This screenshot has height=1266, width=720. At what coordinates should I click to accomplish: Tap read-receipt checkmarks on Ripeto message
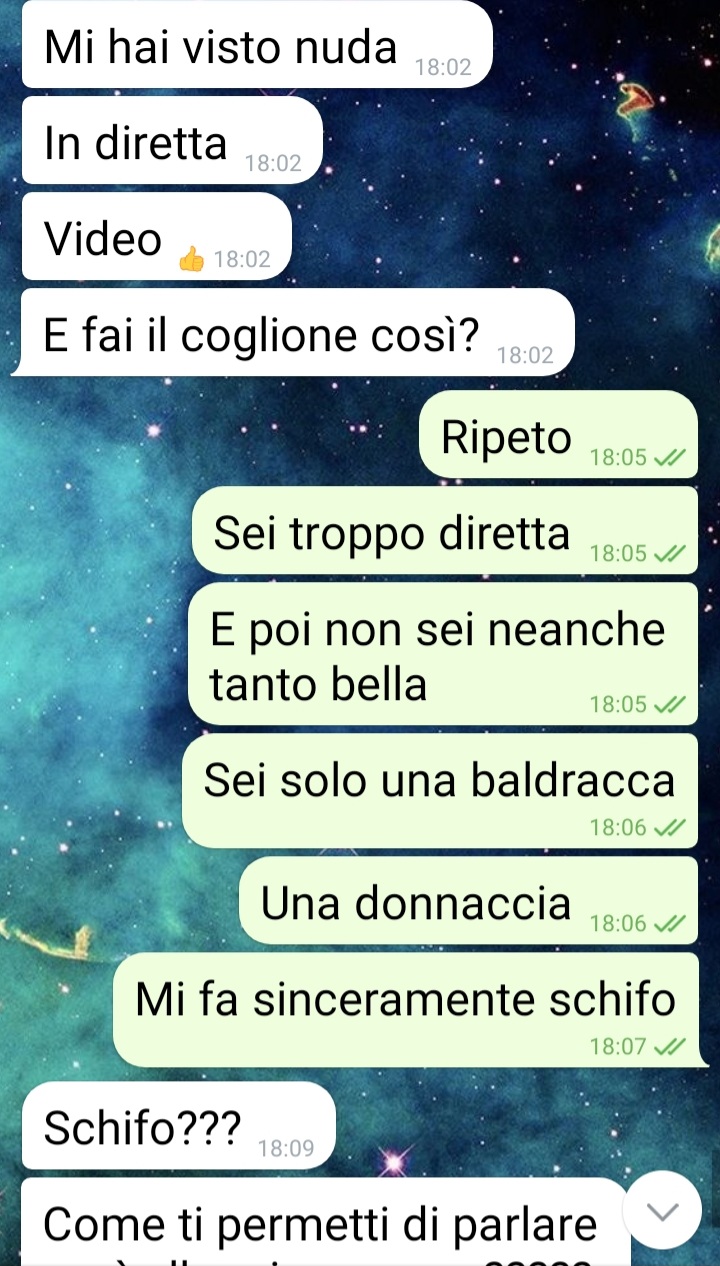click(x=669, y=458)
